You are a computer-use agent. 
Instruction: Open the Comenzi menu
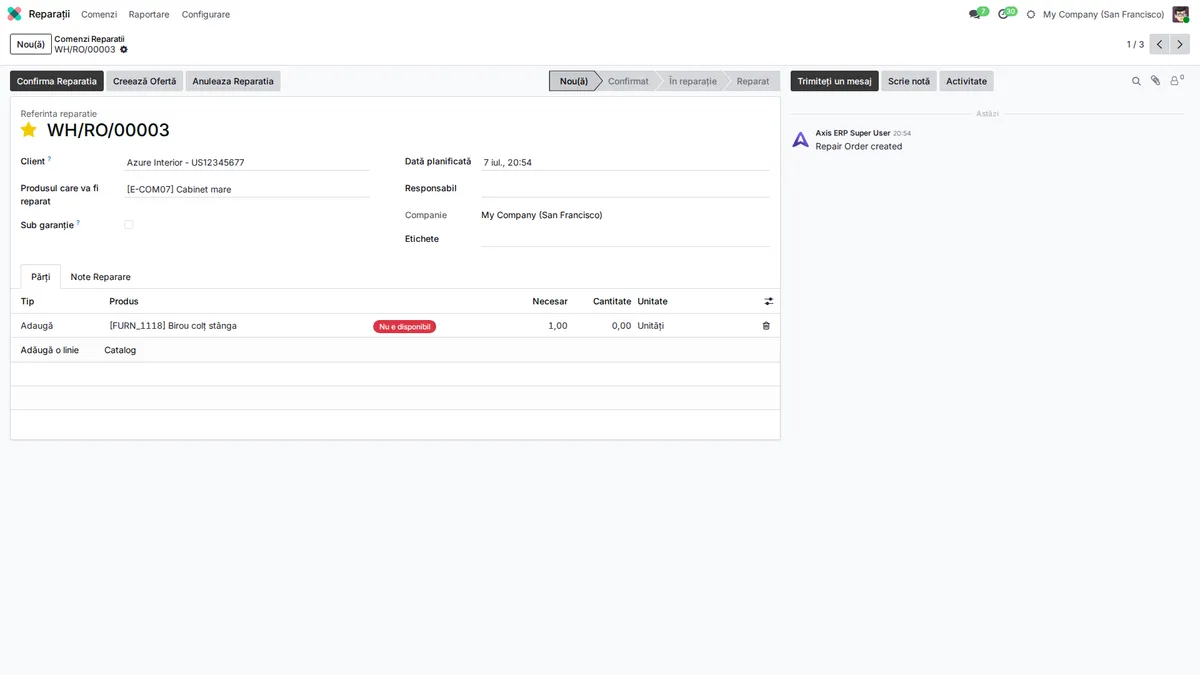click(99, 14)
